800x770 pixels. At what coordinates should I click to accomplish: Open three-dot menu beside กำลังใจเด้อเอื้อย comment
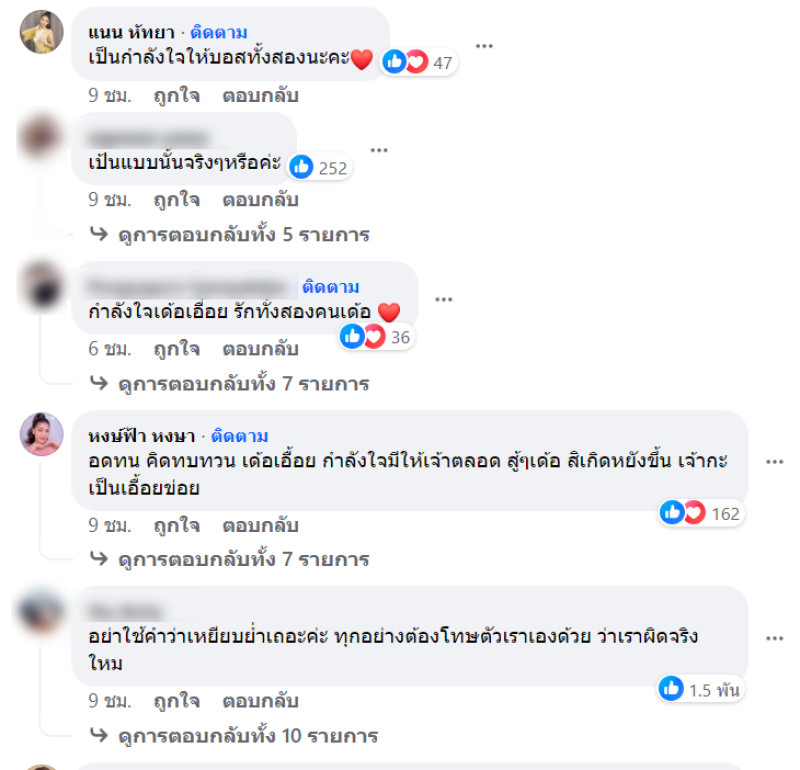click(x=443, y=299)
